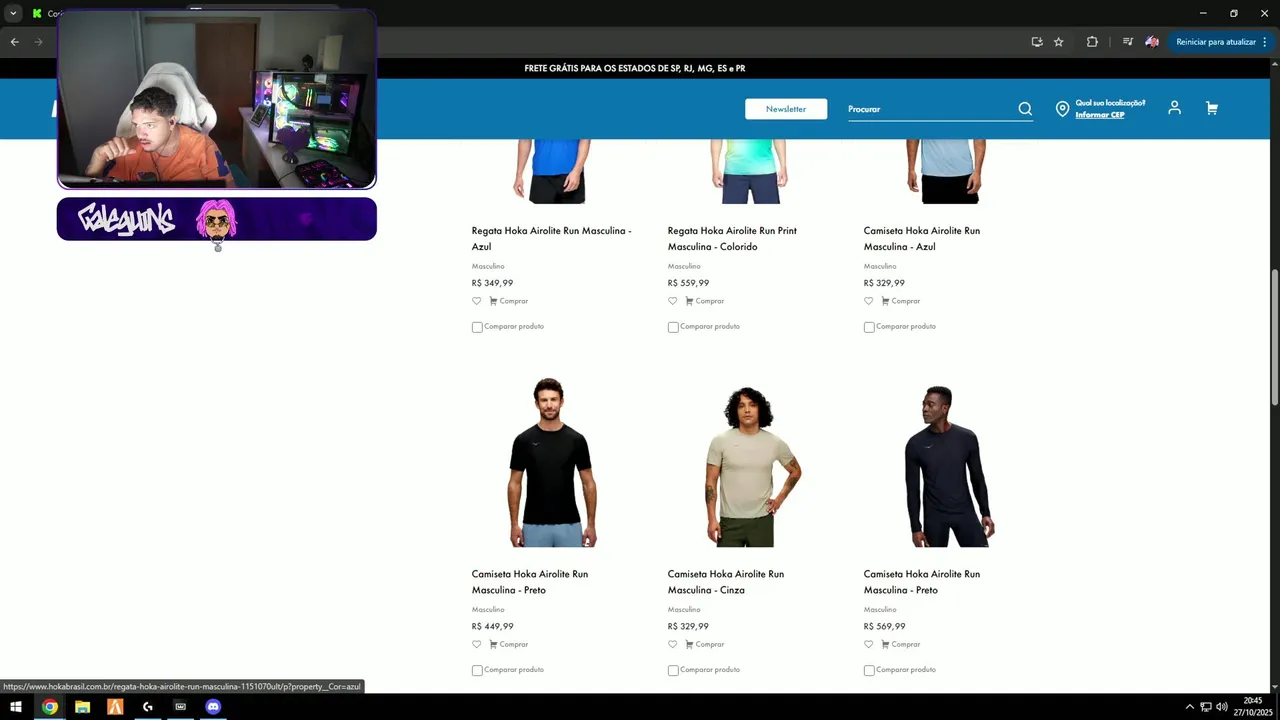Check Comparar produto for Camiseta Cinza
The width and height of the screenshot is (1280, 720).
[x=673, y=670]
